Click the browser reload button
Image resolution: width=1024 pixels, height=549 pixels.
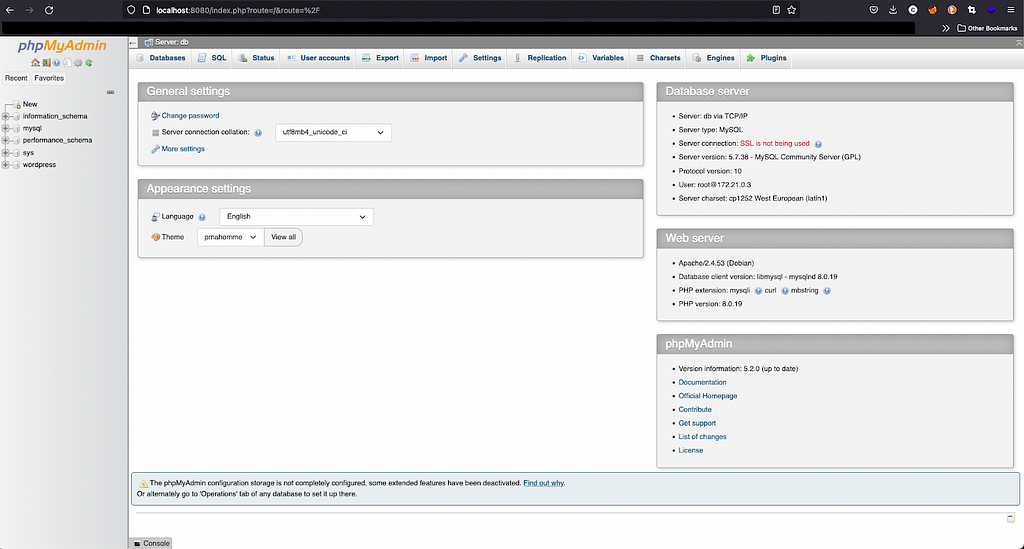click(x=49, y=10)
